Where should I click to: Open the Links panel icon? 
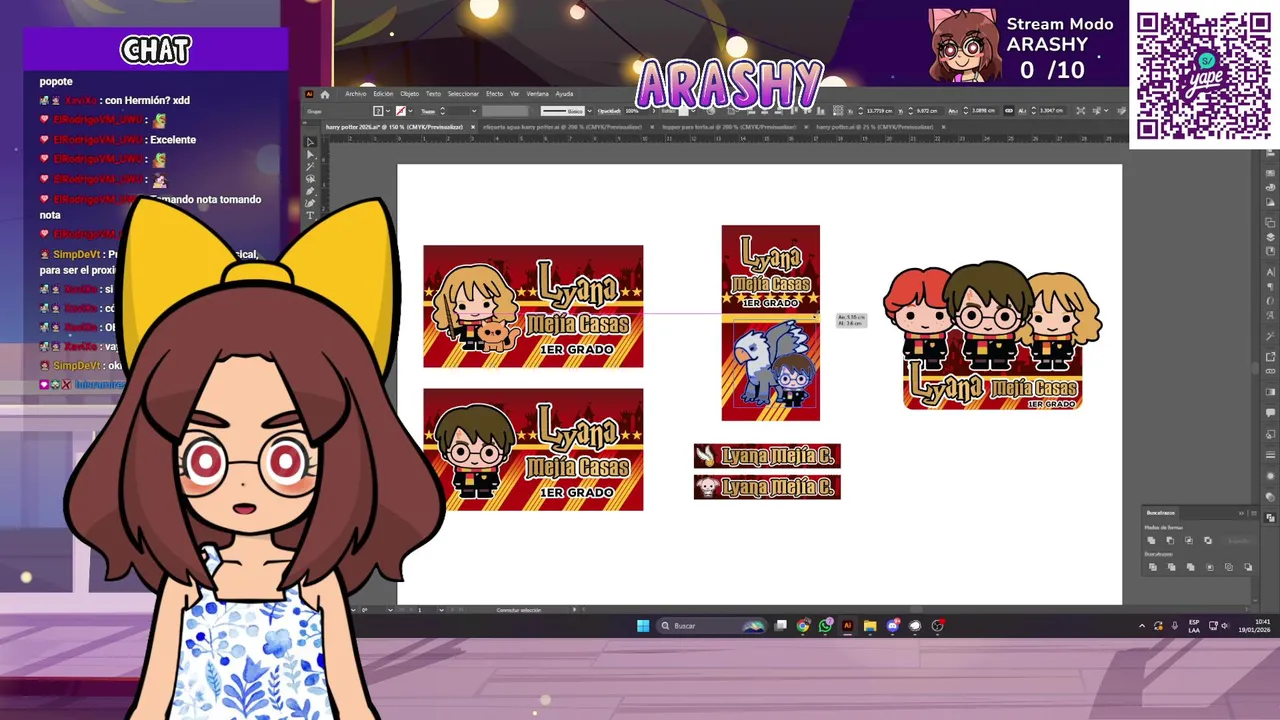pyautogui.click(x=1271, y=371)
